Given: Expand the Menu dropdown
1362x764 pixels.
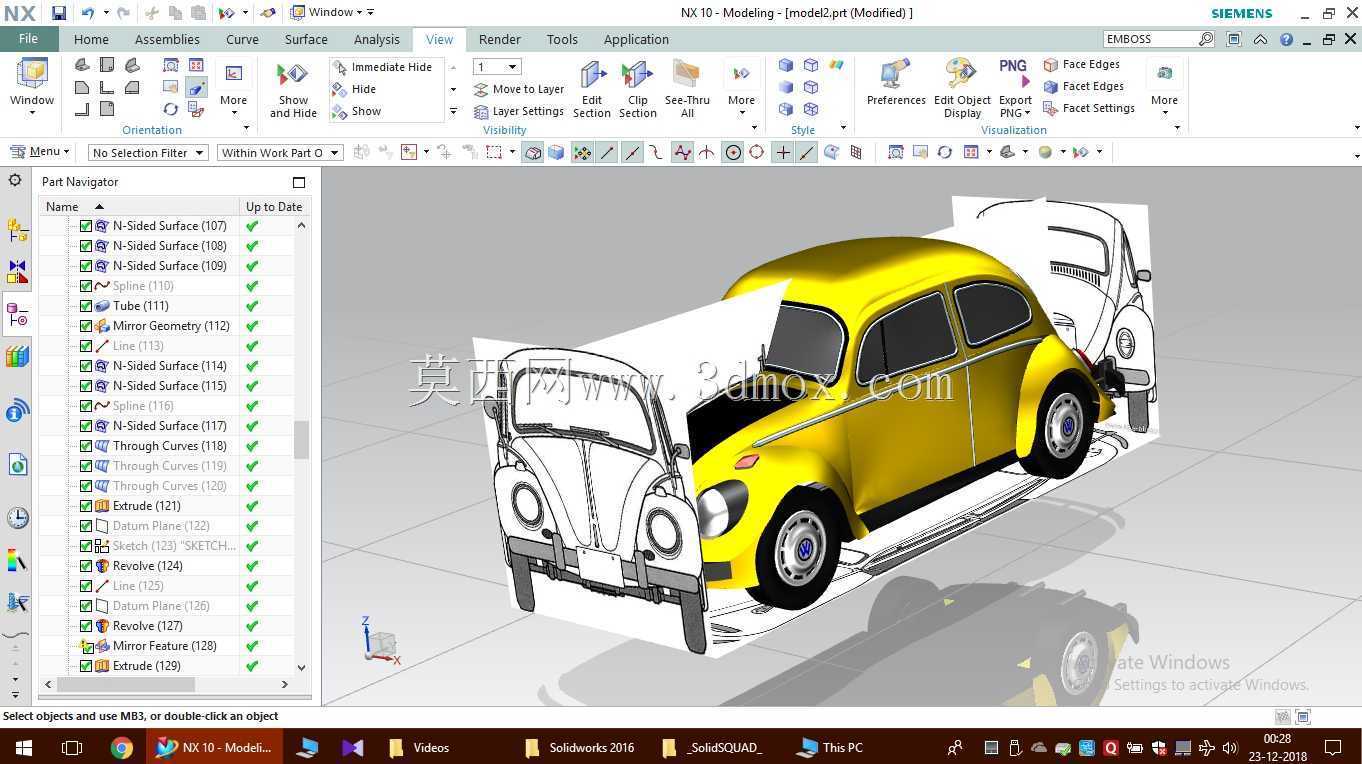Looking at the screenshot, I should click(40, 152).
